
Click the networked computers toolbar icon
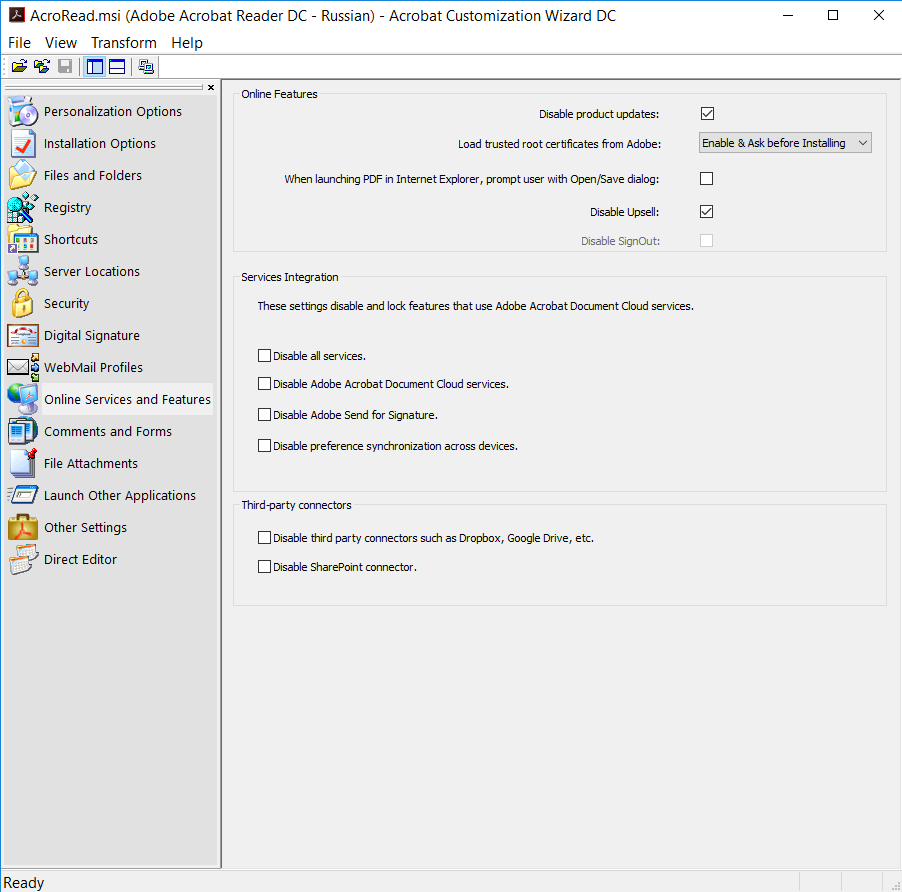click(x=146, y=67)
